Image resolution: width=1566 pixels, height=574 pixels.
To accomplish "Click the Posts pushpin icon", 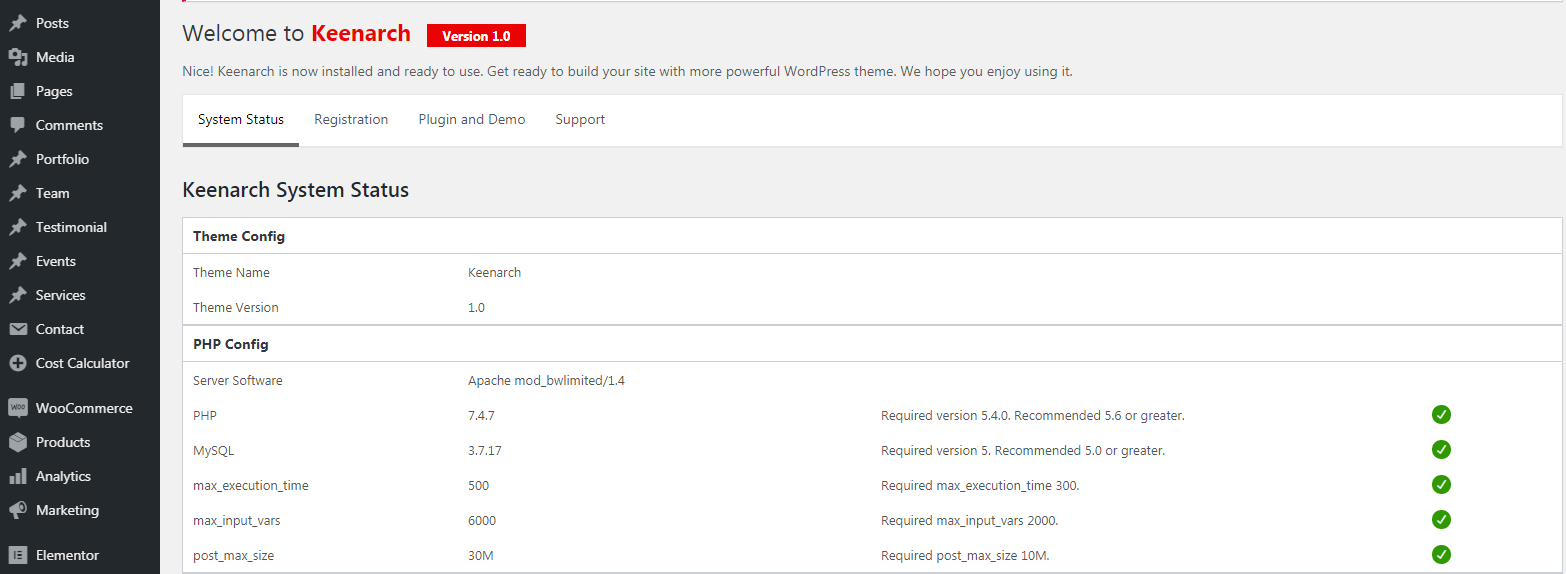I will pos(17,23).
